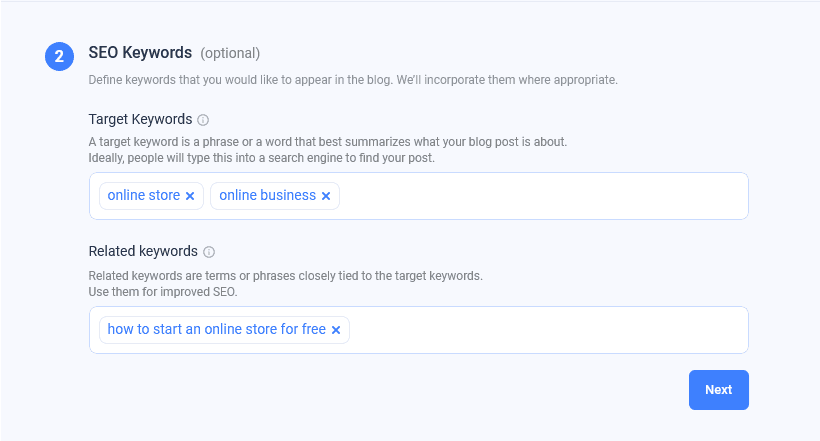Select the 'online business' tag text

coord(267,196)
